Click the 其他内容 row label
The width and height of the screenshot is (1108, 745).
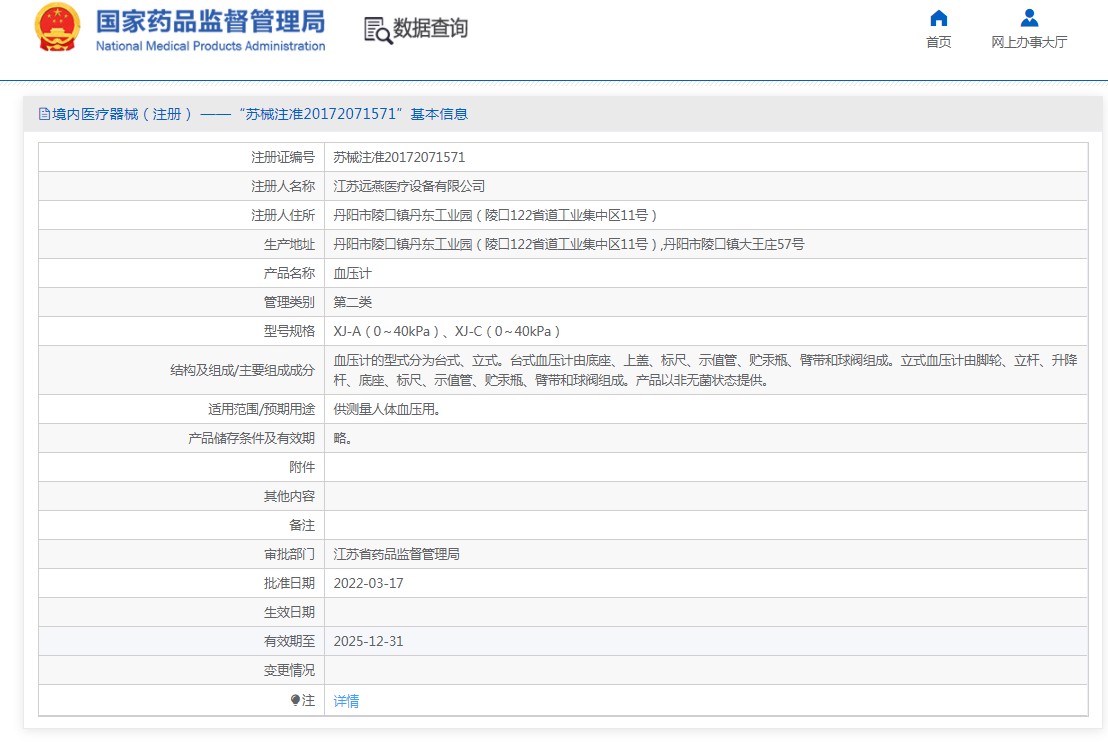289,495
